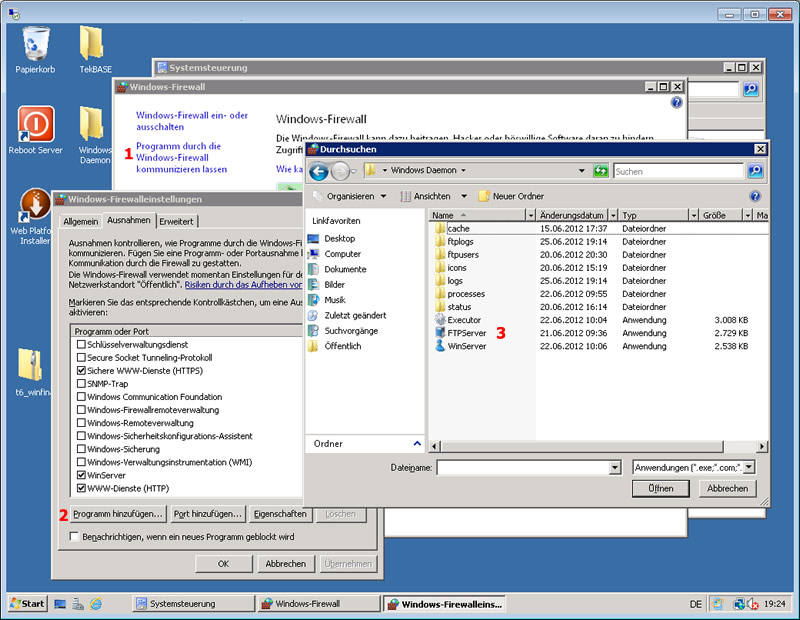
Task: Uncheck WWW-Dienste (HTTP)
Action: (x=81, y=488)
